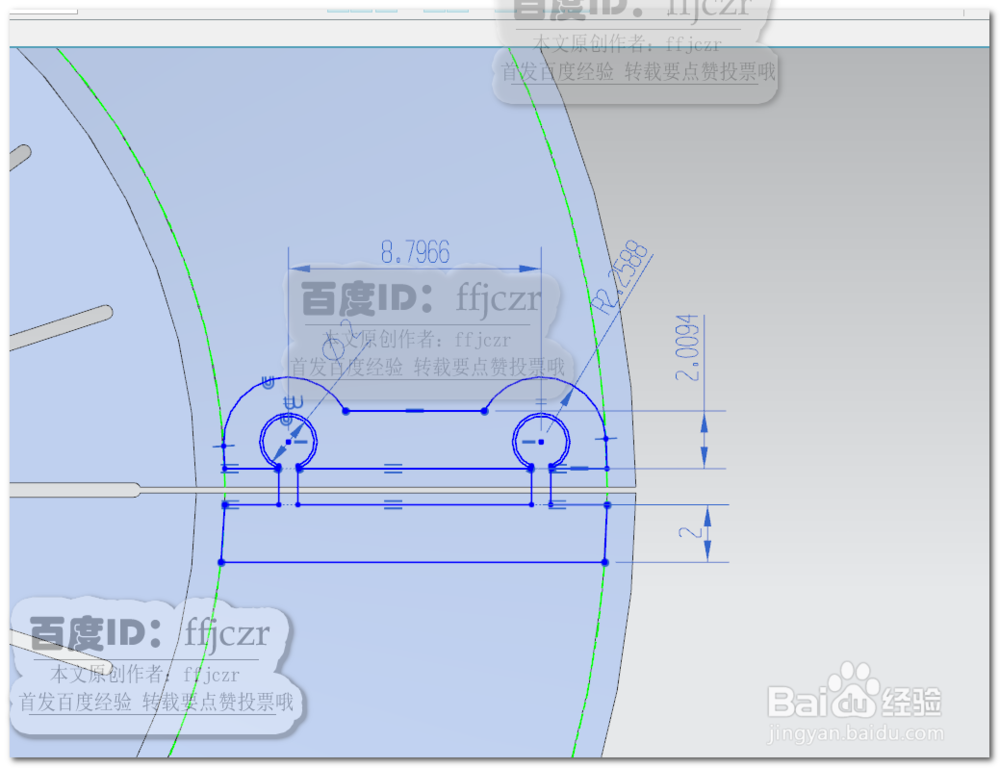The width and height of the screenshot is (1000, 768).
Task: Select the bottom horizontal line of sketch rectangle
Action: [x=413, y=563]
